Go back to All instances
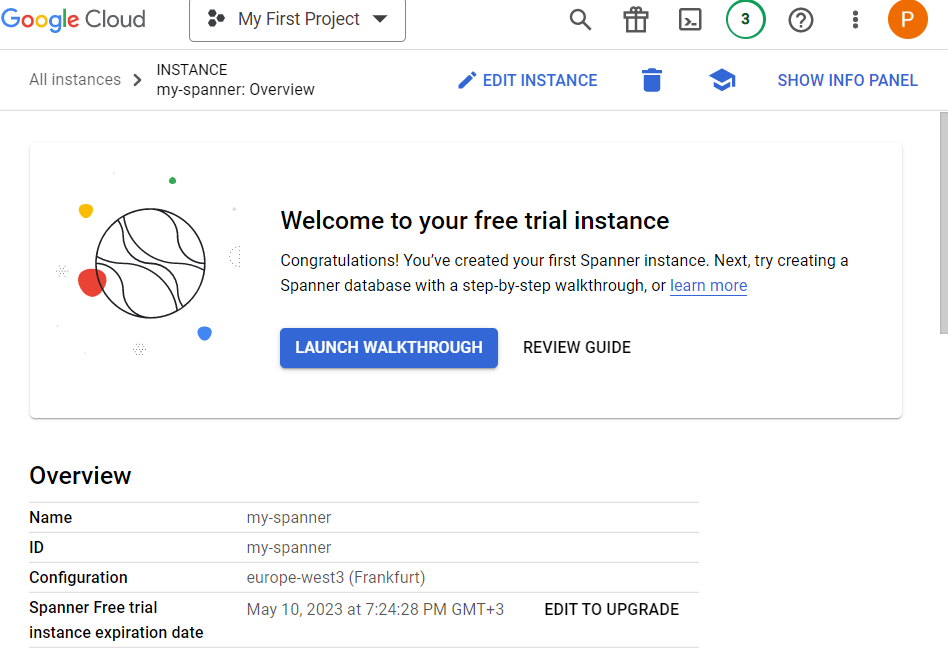Screen dimensions: 948x671 coord(75,80)
